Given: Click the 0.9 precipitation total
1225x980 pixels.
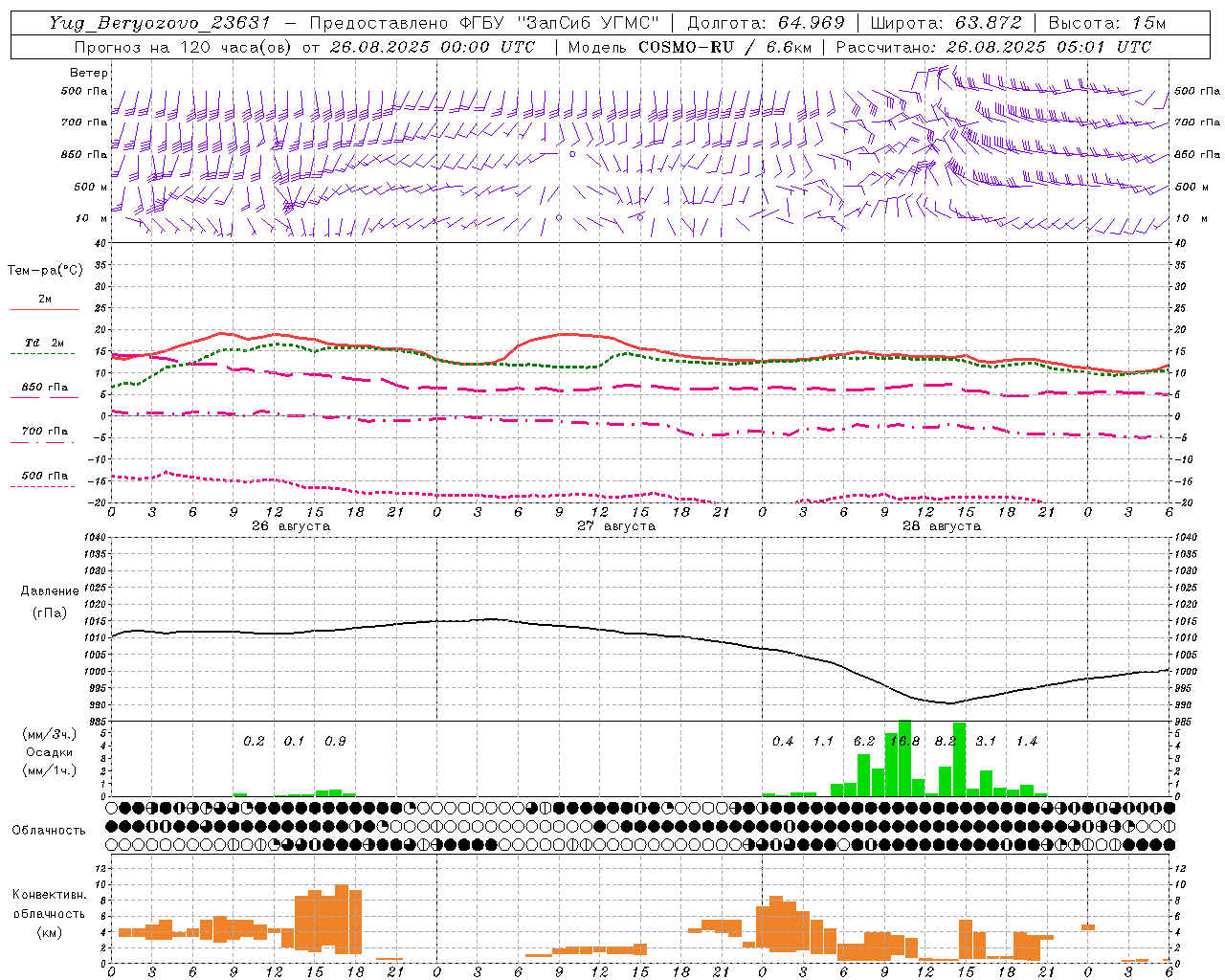Looking at the screenshot, I should coord(335,742).
